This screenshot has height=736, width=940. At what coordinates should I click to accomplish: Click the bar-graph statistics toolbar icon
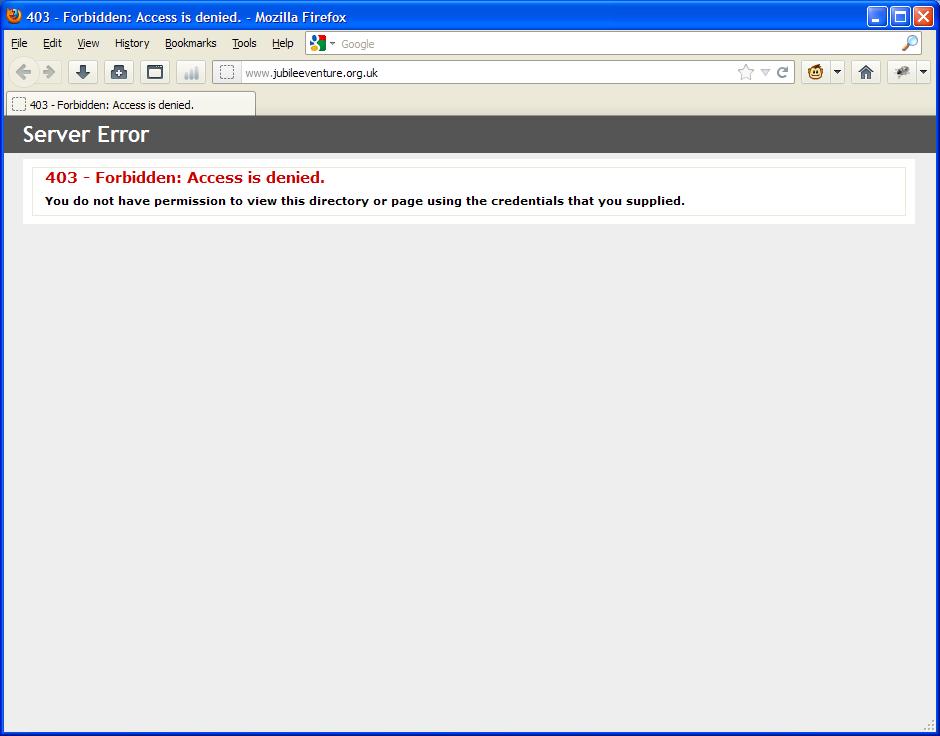point(190,71)
